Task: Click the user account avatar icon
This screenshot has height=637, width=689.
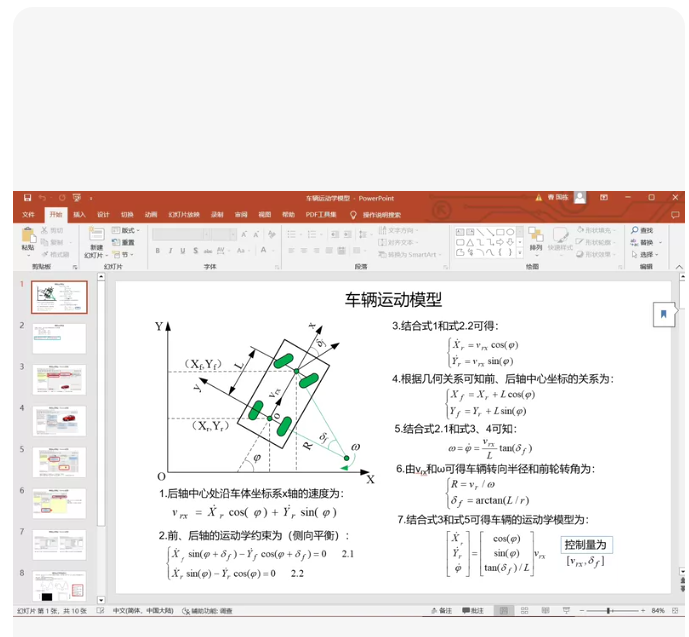Action: click(580, 198)
